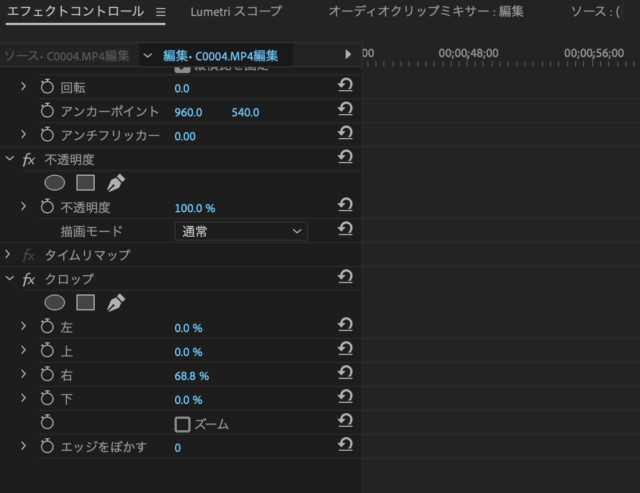This screenshot has height=493, width=640.
Task: Reset the ズーム parameter
Action: point(345,421)
